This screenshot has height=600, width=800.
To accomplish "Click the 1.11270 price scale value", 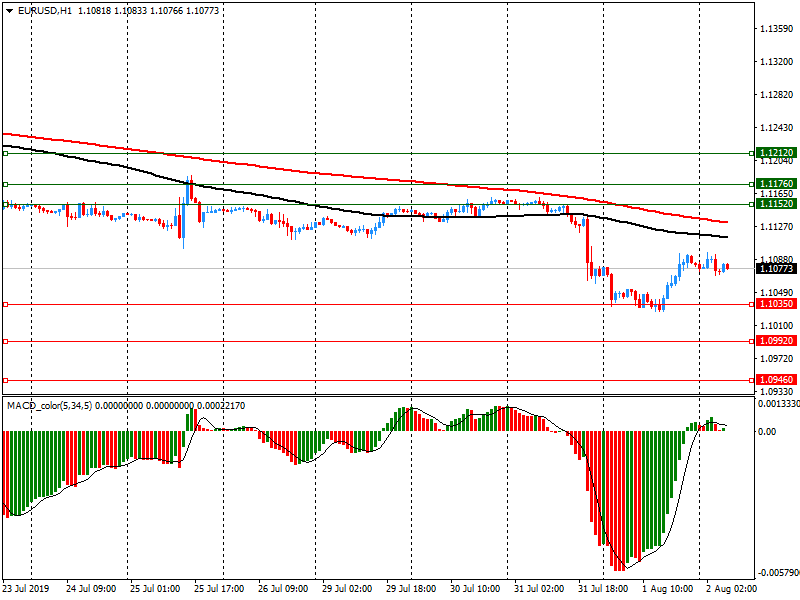I will tap(777, 227).
